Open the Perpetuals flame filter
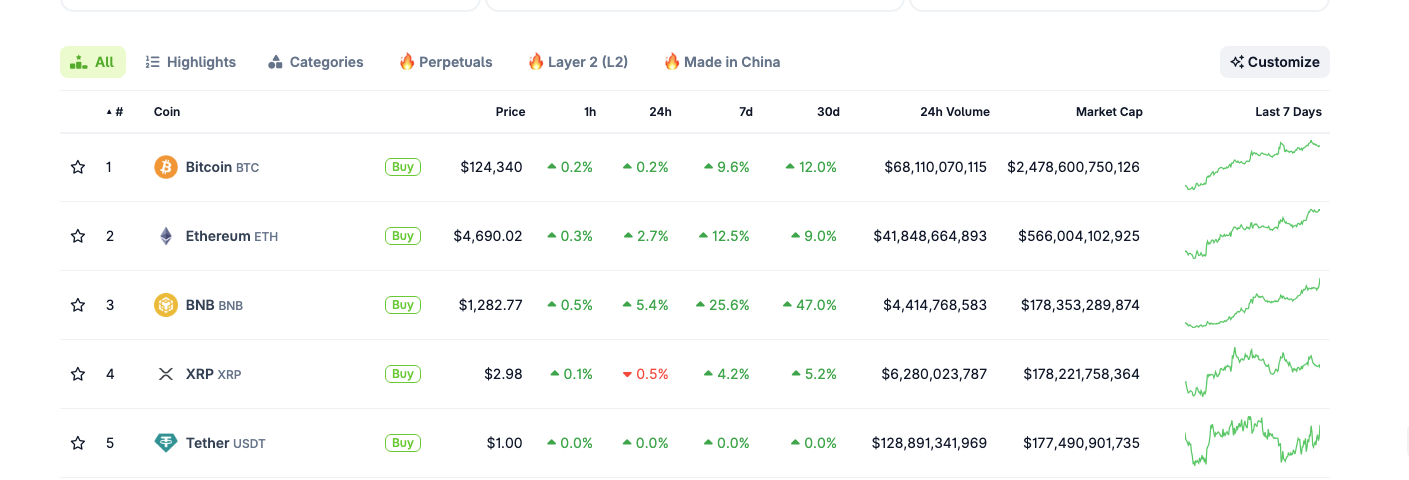 point(446,62)
